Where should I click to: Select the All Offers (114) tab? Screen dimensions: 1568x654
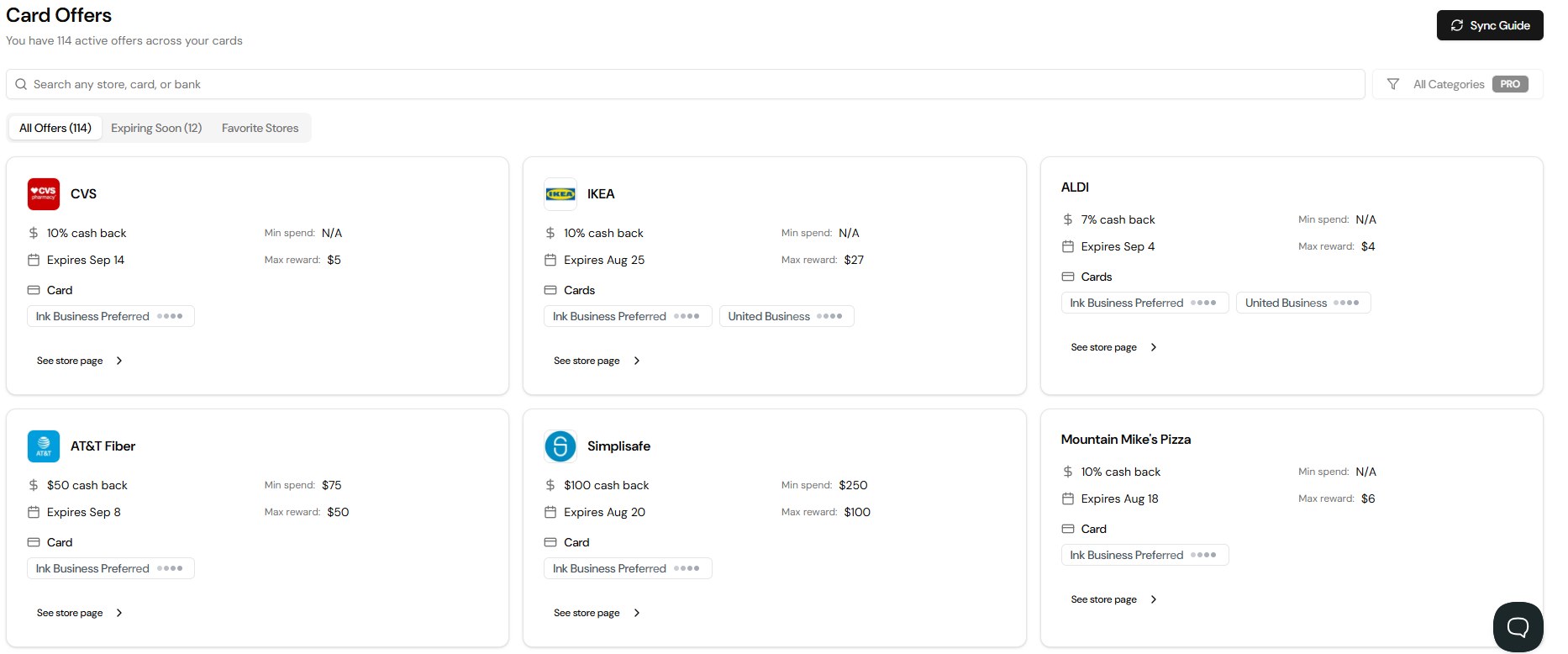(55, 128)
